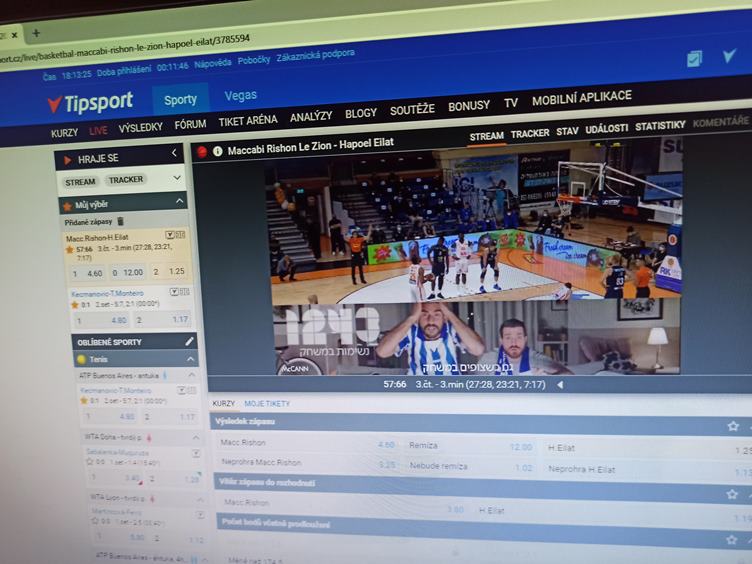The width and height of the screenshot is (752, 564).
Task: Open statistics icon for Macc Rishon-H.Eilat sidebar match
Action: click(180, 235)
